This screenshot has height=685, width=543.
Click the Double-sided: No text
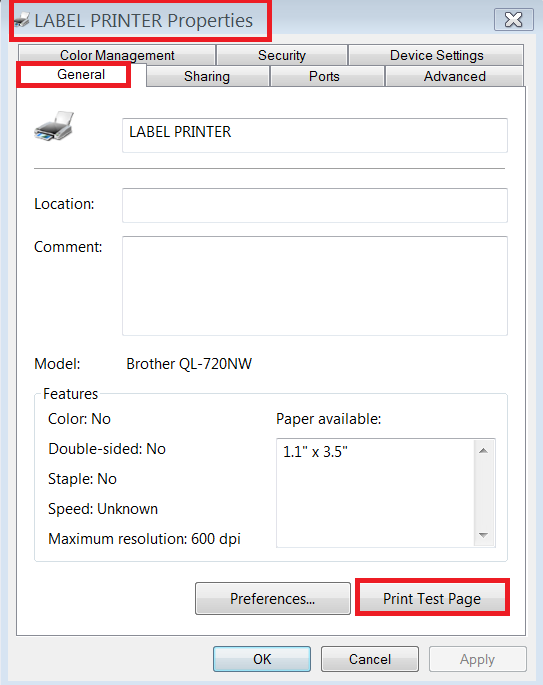tap(107, 449)
